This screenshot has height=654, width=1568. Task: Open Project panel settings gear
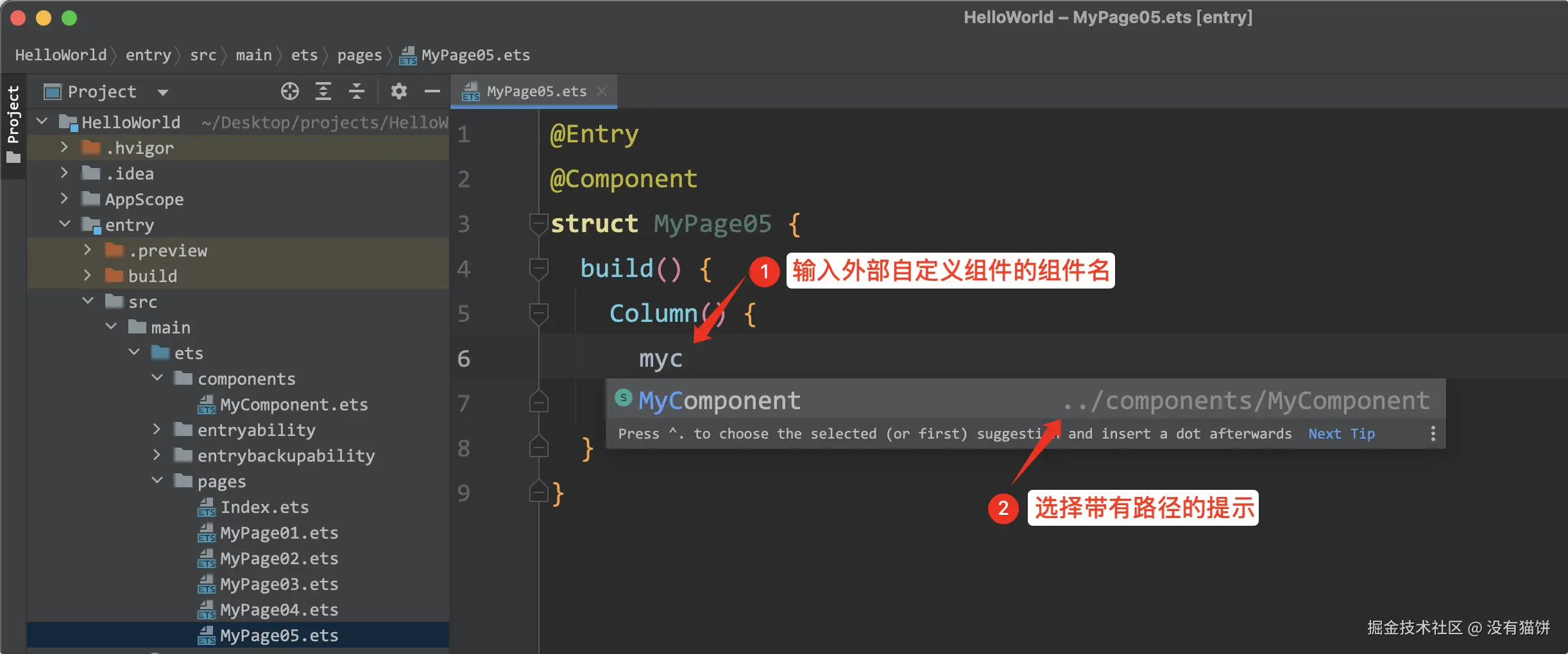tap(399, 92)
